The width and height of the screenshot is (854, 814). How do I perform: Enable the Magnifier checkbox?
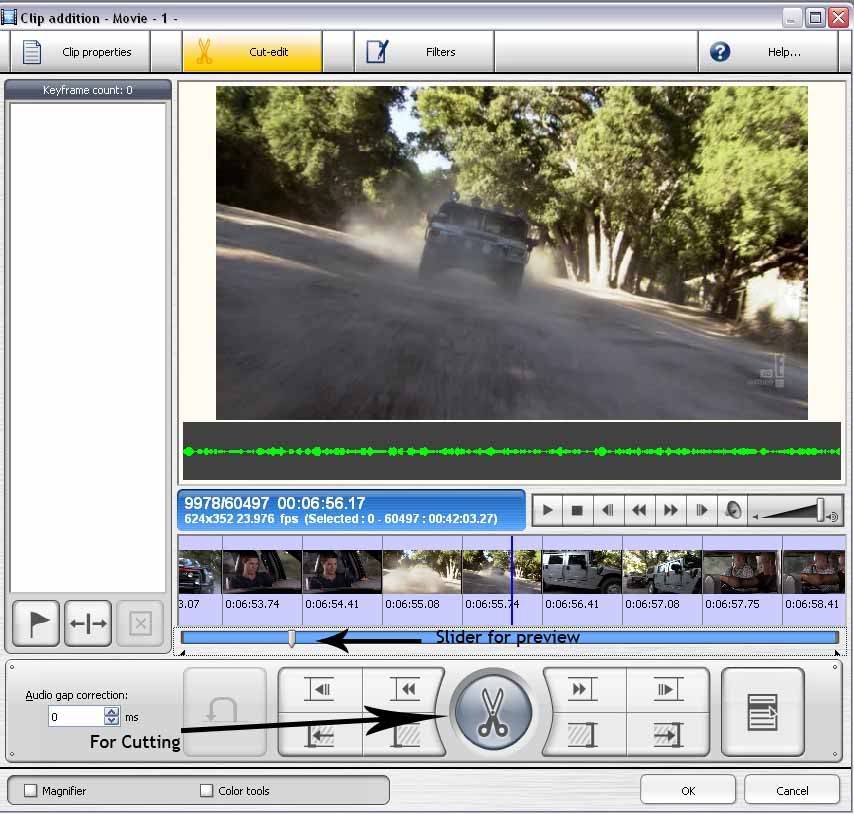coord(30,790)
